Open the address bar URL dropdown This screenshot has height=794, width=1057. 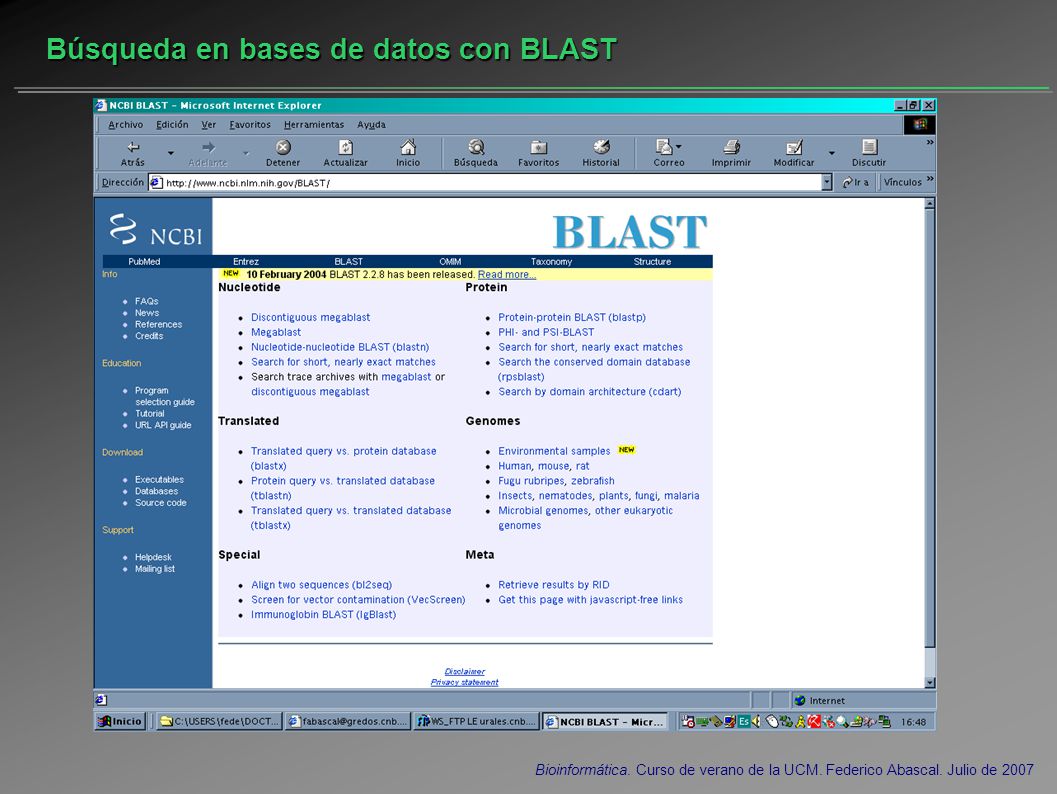[x=826, y=183]
